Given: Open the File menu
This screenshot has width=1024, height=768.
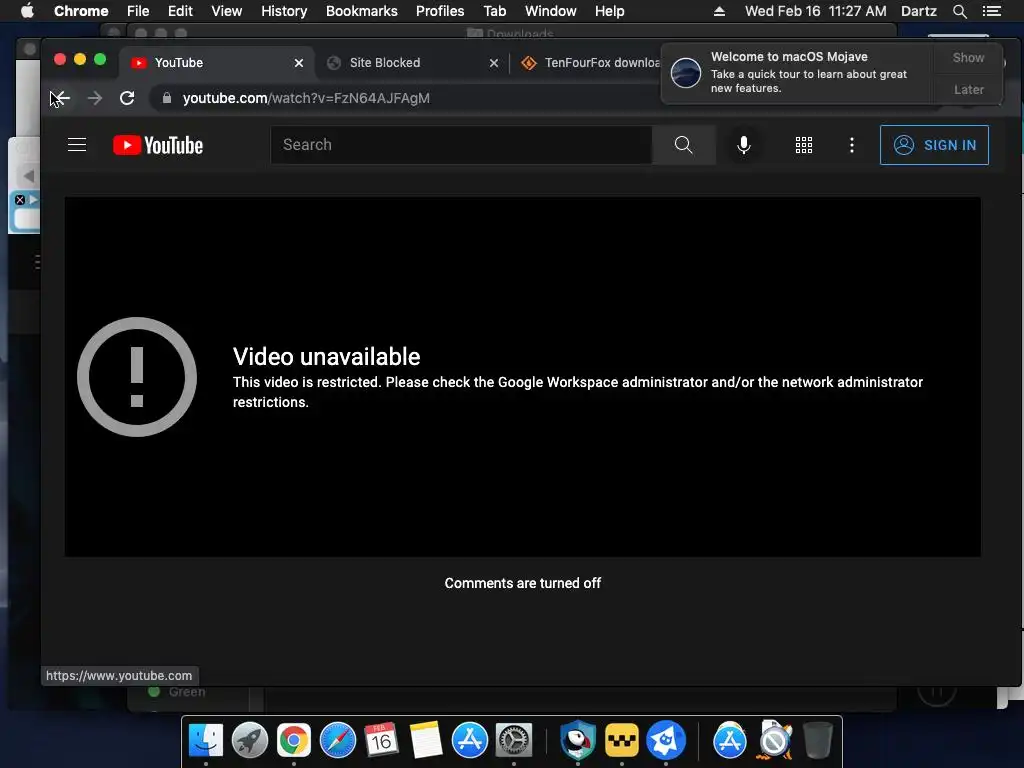Looking at the screenshot, I should pos(138,11).
